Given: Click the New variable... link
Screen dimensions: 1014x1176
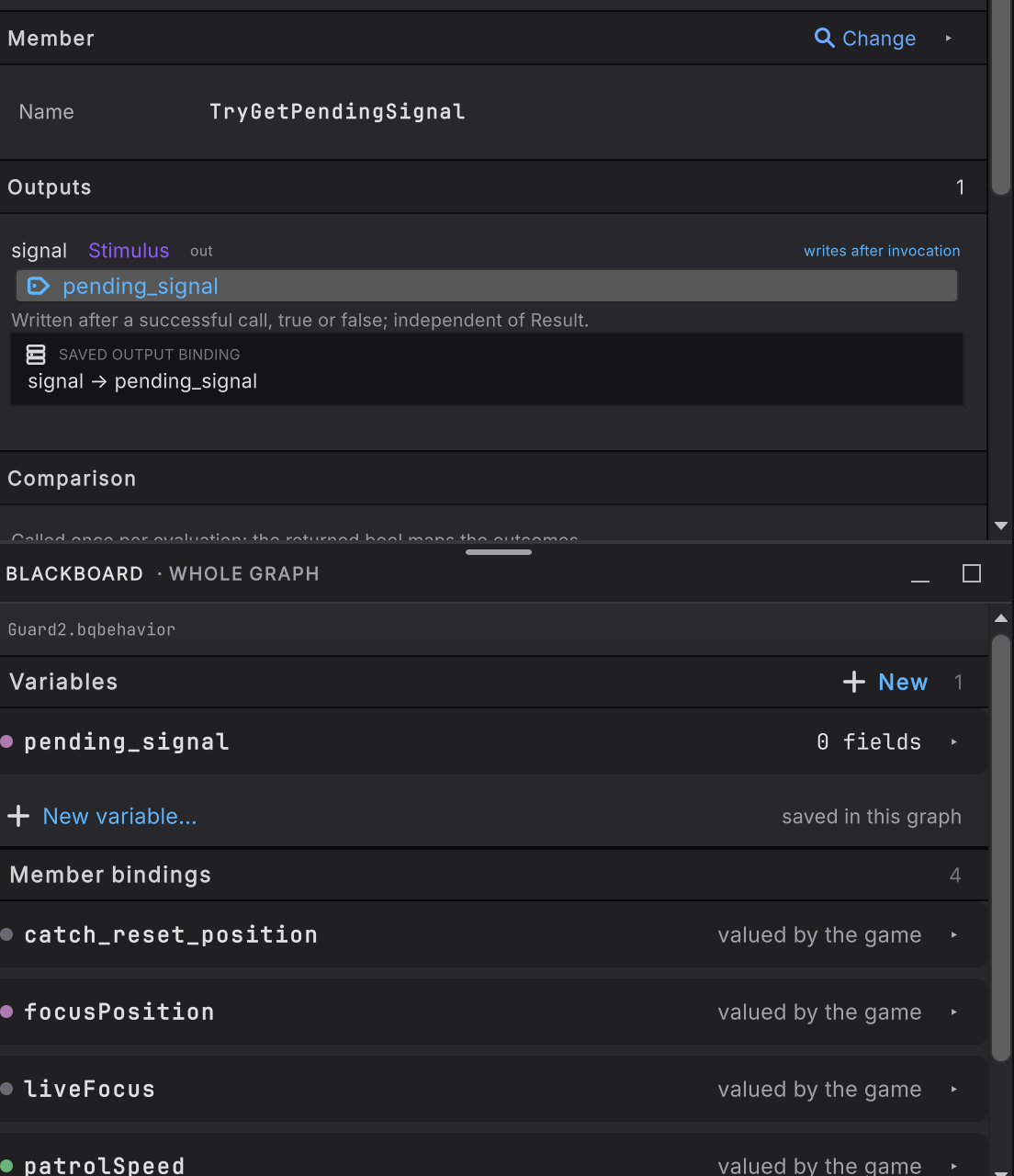Looking at the screenshot, I should [119, 816].
